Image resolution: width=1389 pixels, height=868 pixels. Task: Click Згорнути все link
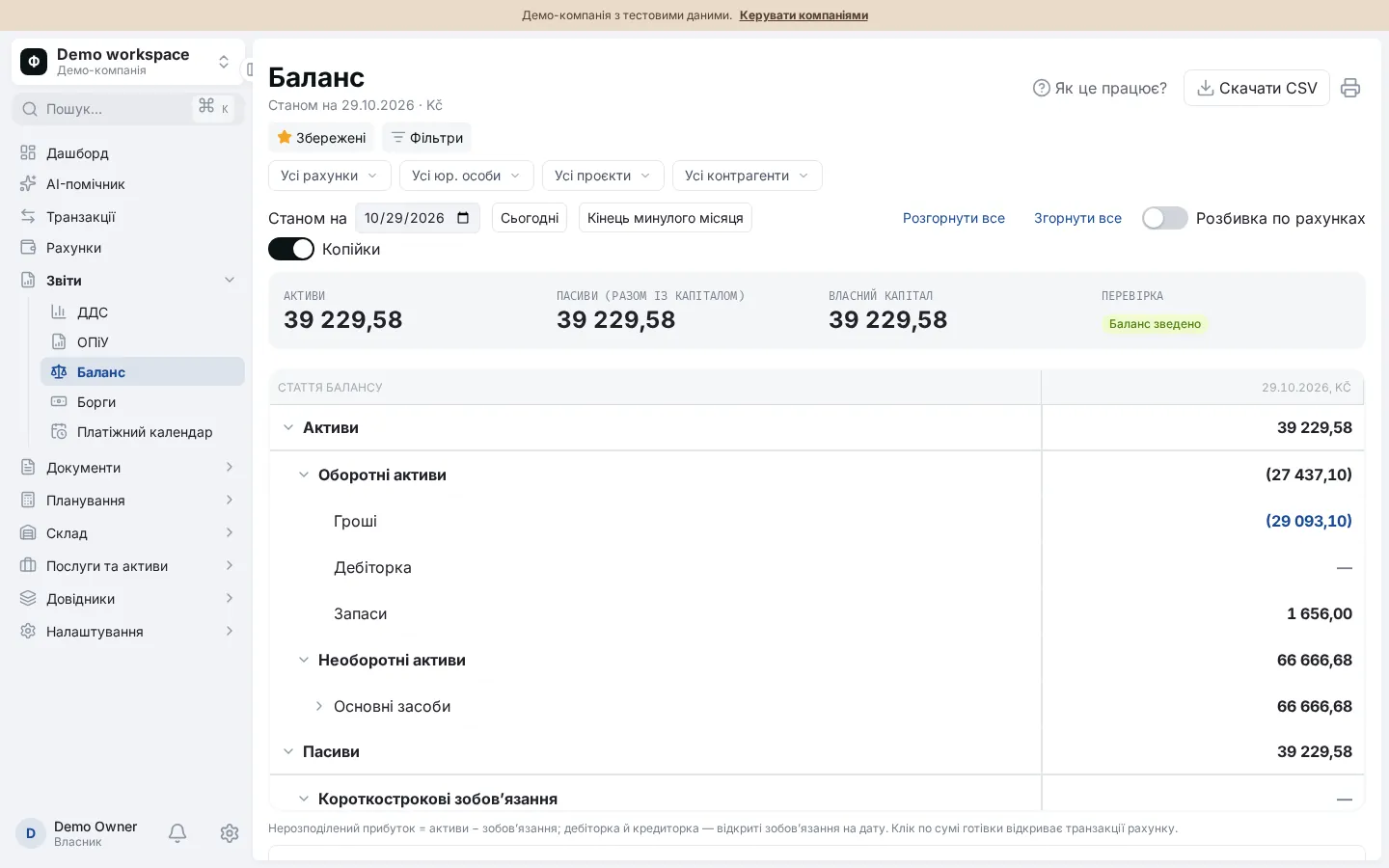(1077, 218)
